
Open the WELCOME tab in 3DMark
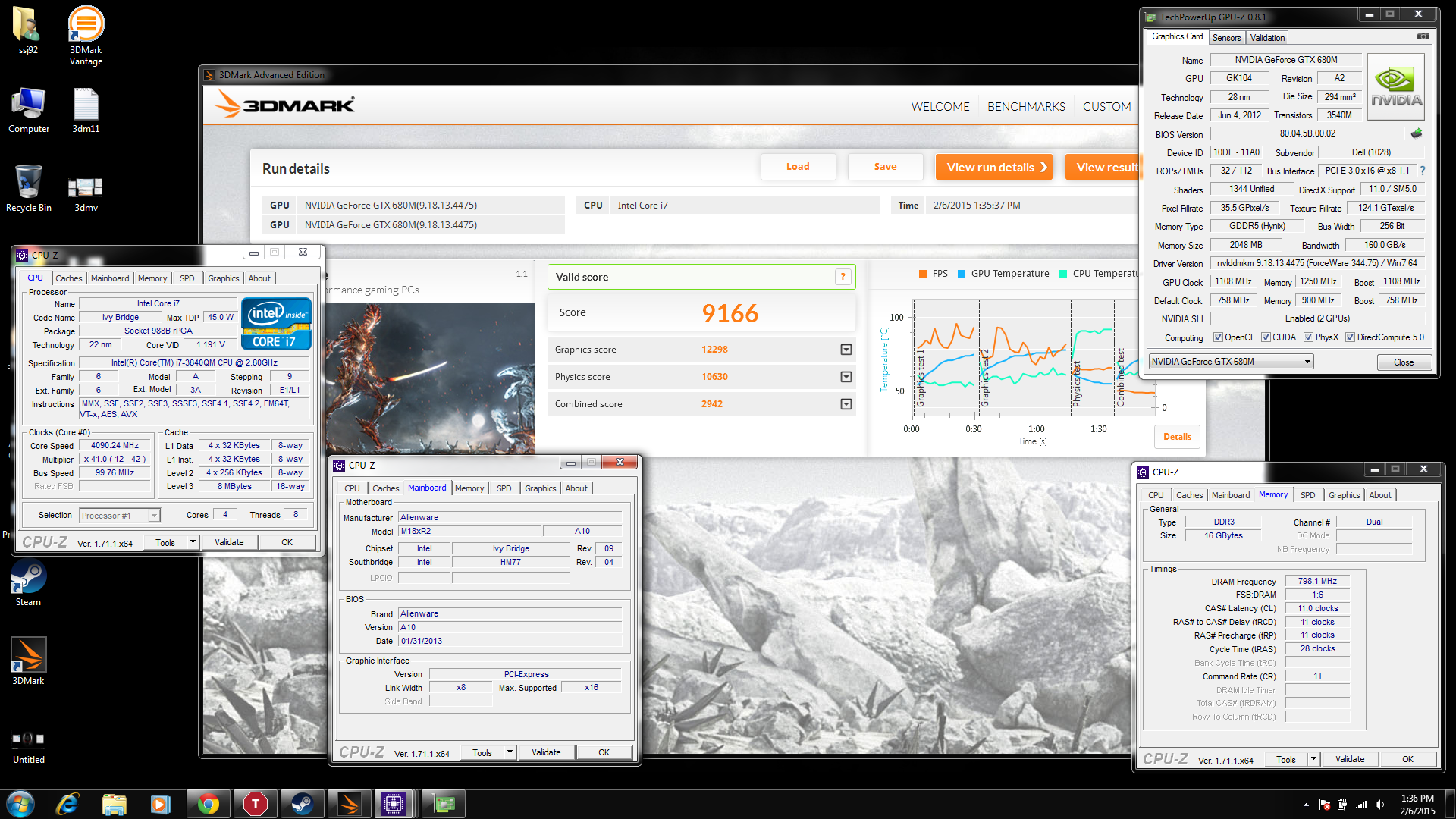940,107
